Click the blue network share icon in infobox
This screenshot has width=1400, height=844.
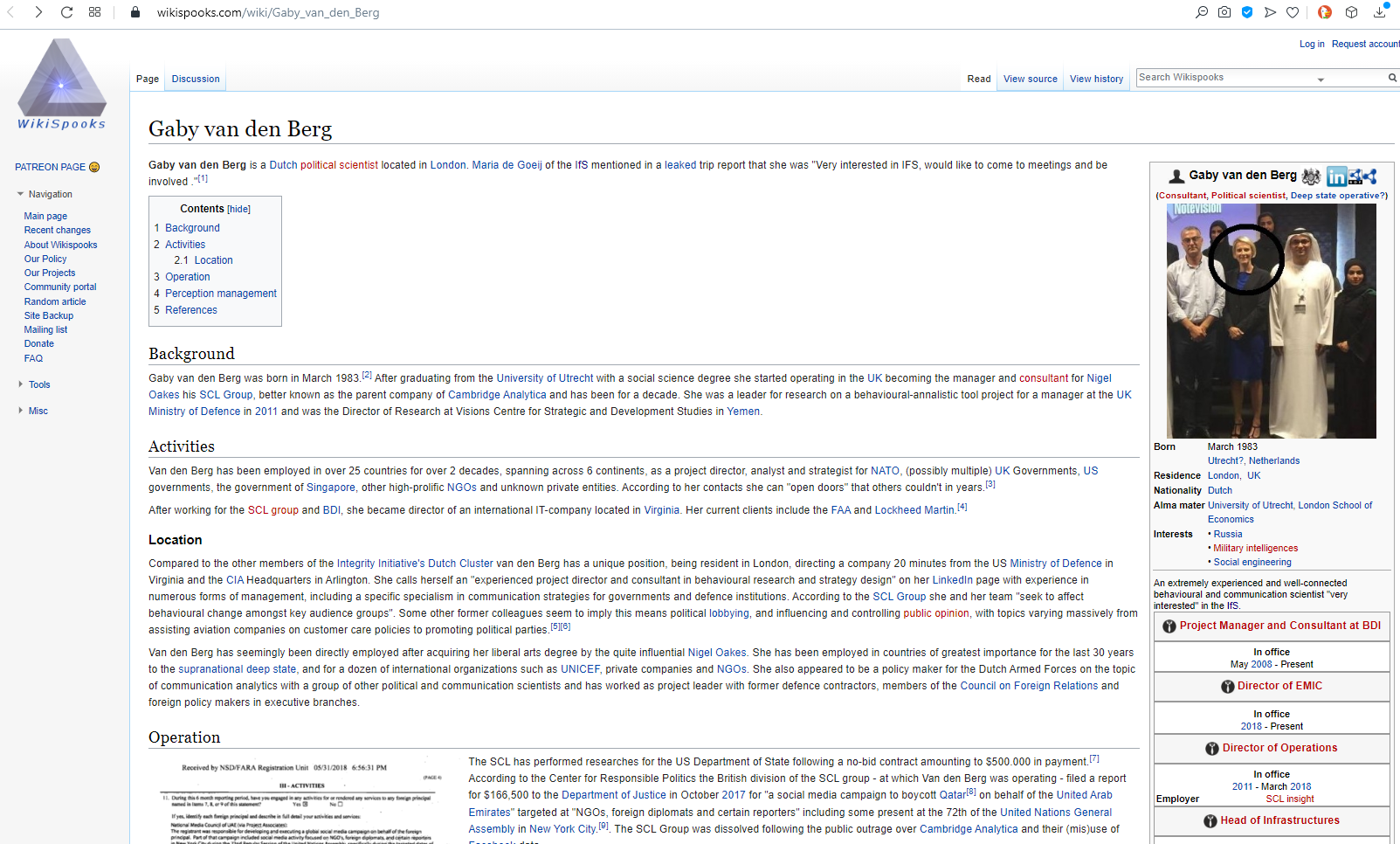pyautogui.click(x=1369, y=176)
